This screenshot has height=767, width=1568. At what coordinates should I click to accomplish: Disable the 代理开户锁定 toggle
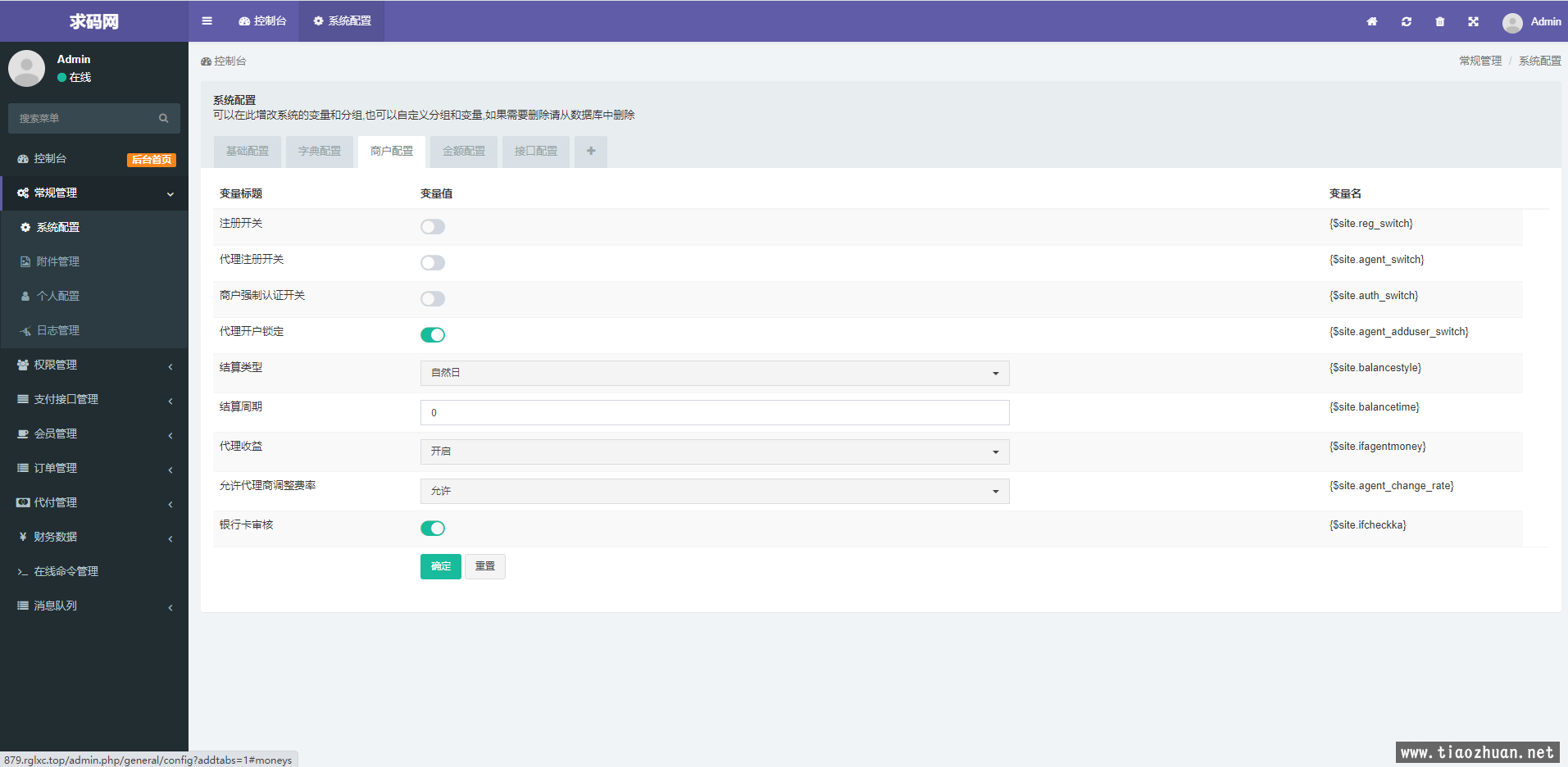[x=433, y=335]
